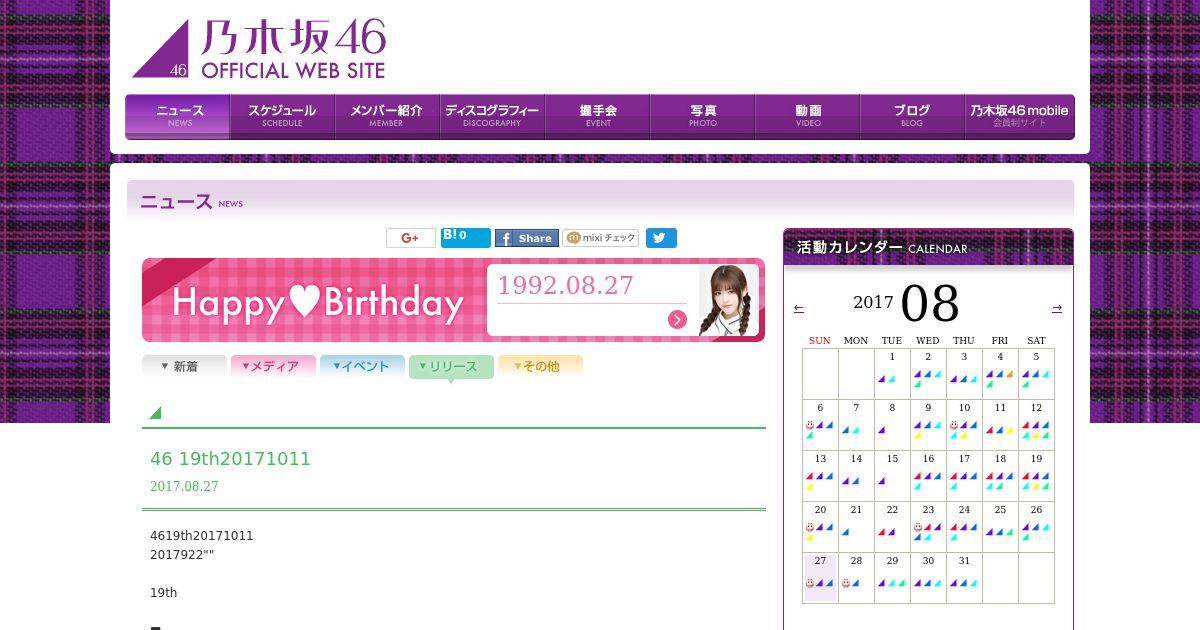The image size is (1200, 630).
Task: Select August 26 in calendar
Action: (1036, 526)
